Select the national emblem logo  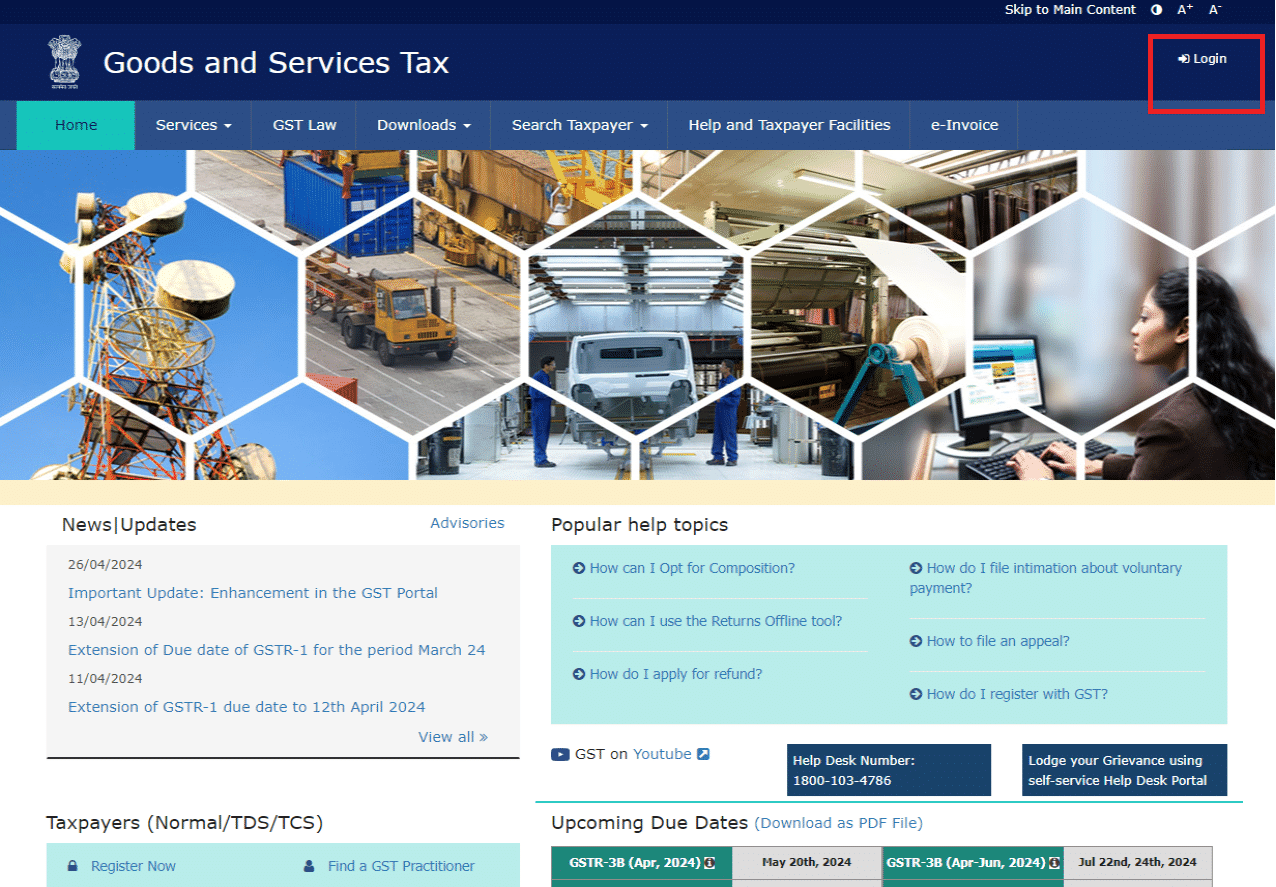64,62
